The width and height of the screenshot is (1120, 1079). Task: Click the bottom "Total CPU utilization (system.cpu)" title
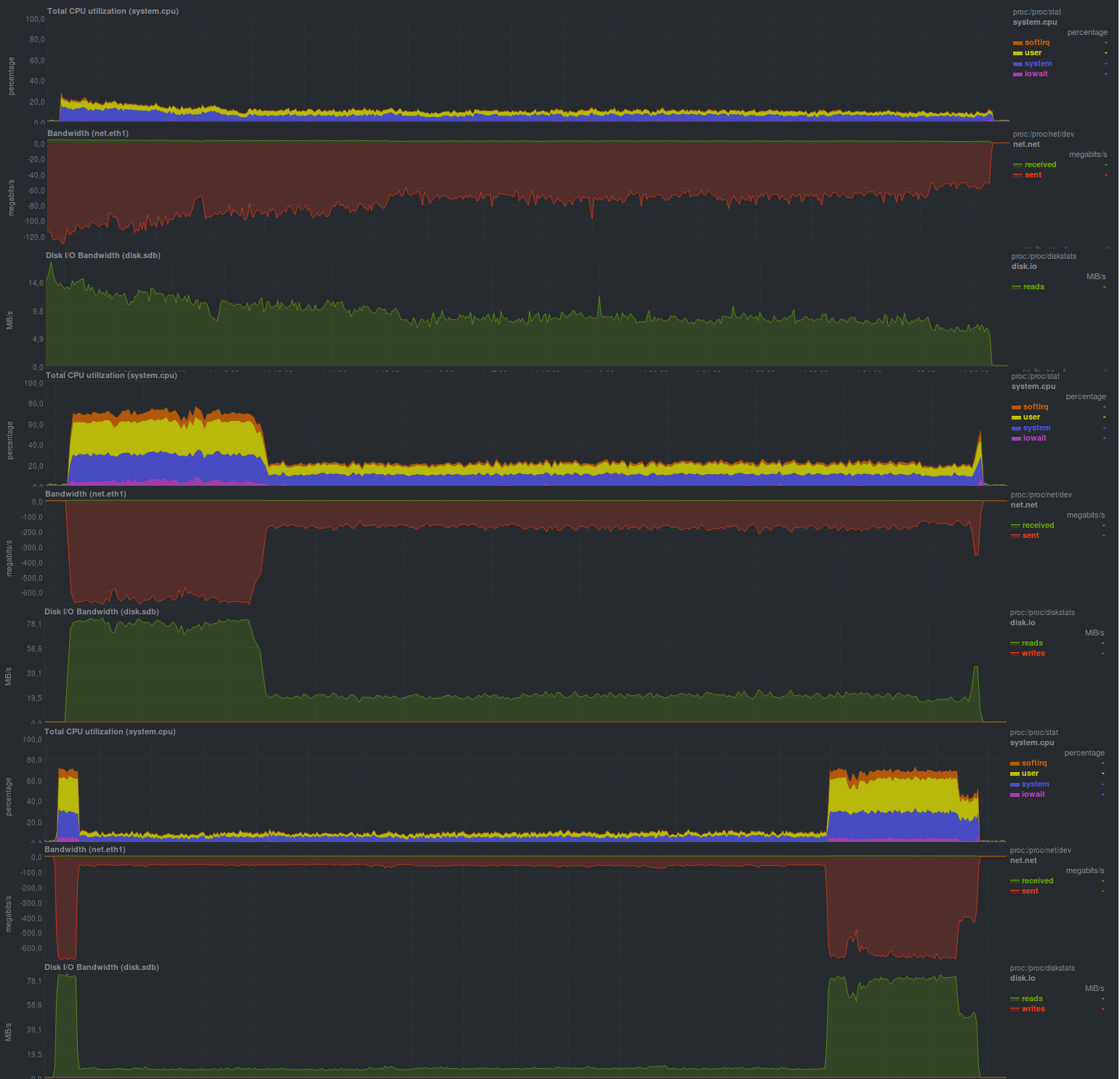tap(110, 732)
